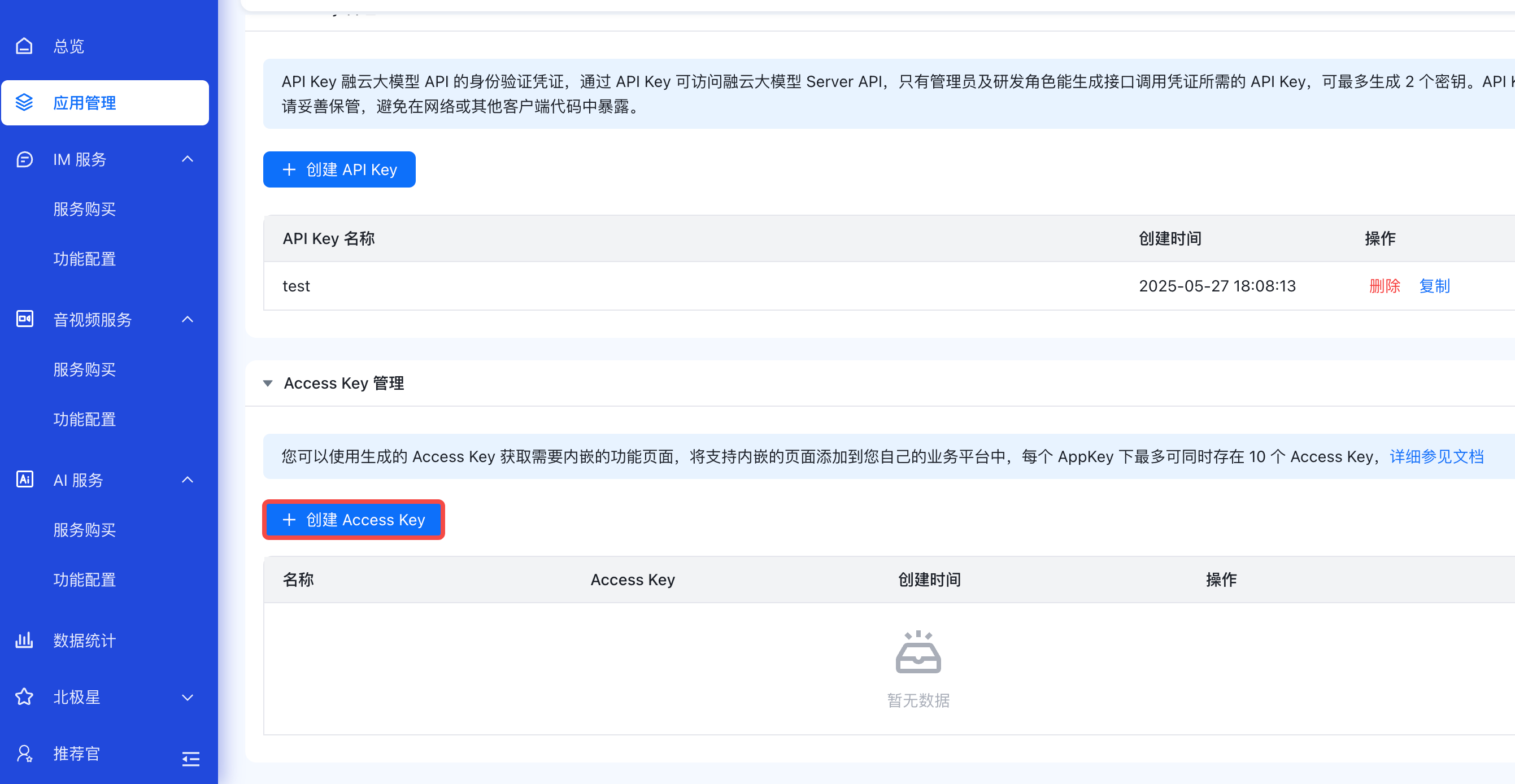Collapse the AI 服务 submenu chevron
Image resolution: width=1515 pixels, height=784 pixels.
click(188, 480)
